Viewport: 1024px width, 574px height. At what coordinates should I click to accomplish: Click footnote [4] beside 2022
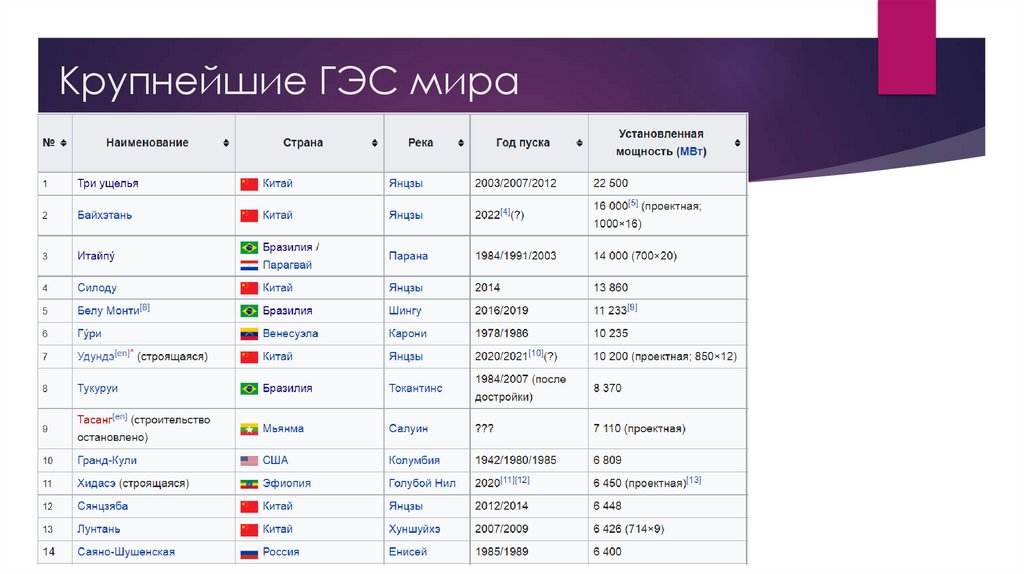(x=505, y=212)
